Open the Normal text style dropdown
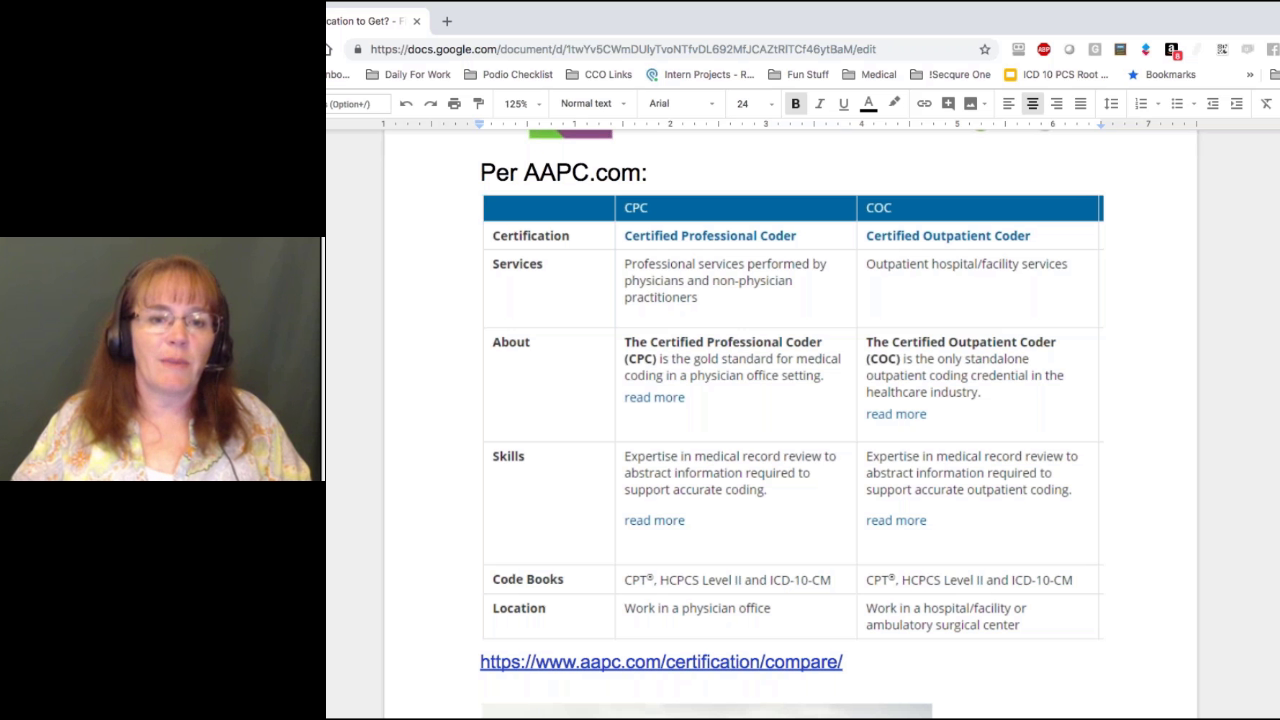 (x=593, y=104)
